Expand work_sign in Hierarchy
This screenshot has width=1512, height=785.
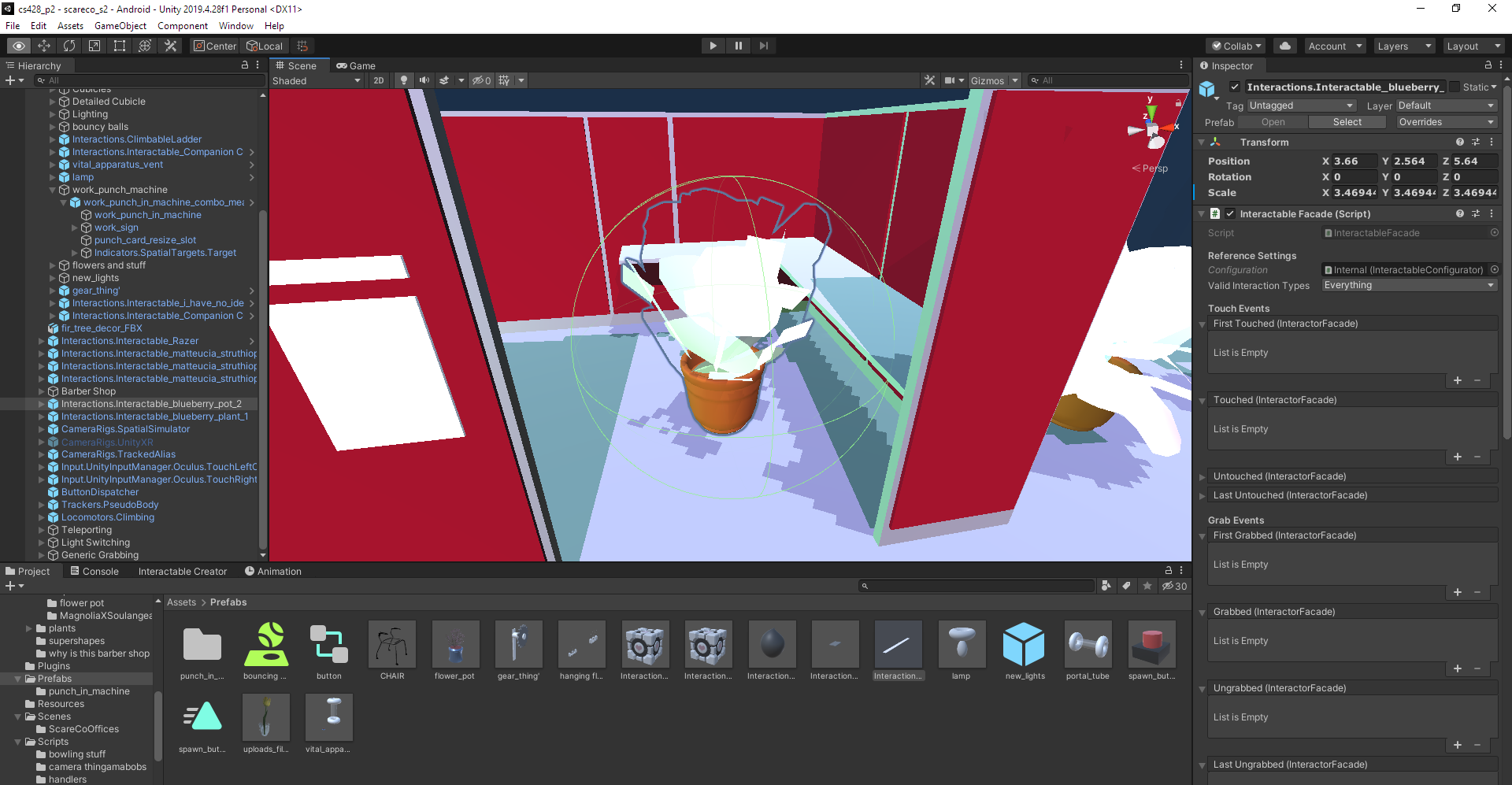(x=75, y=228)
